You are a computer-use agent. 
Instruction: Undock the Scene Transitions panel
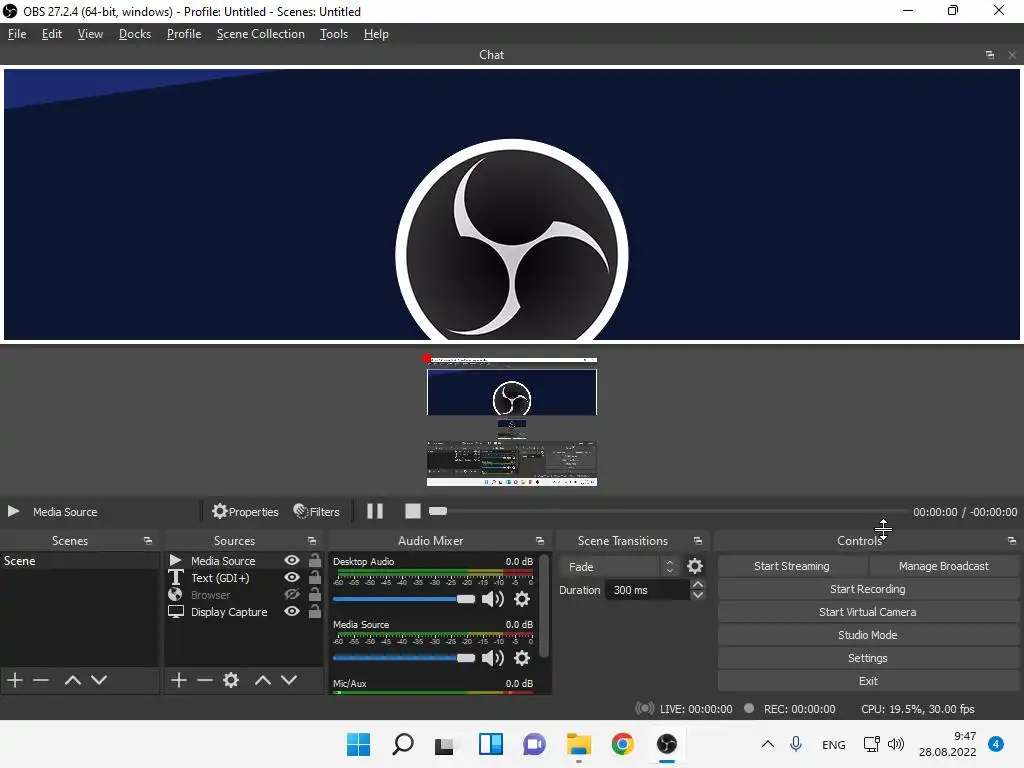tap(697, 541)
